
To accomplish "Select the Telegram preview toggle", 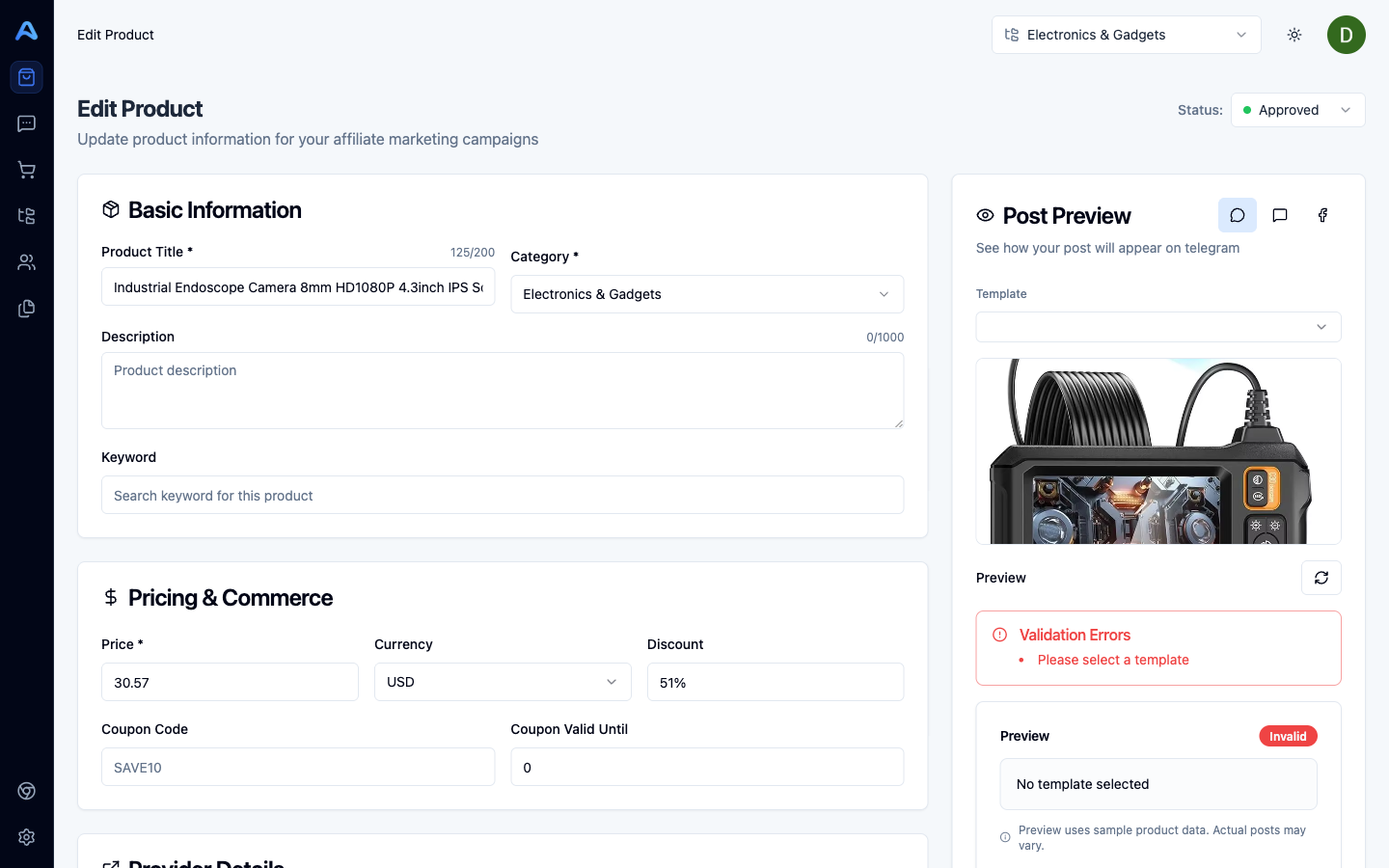I will (x=1238, y=215).
